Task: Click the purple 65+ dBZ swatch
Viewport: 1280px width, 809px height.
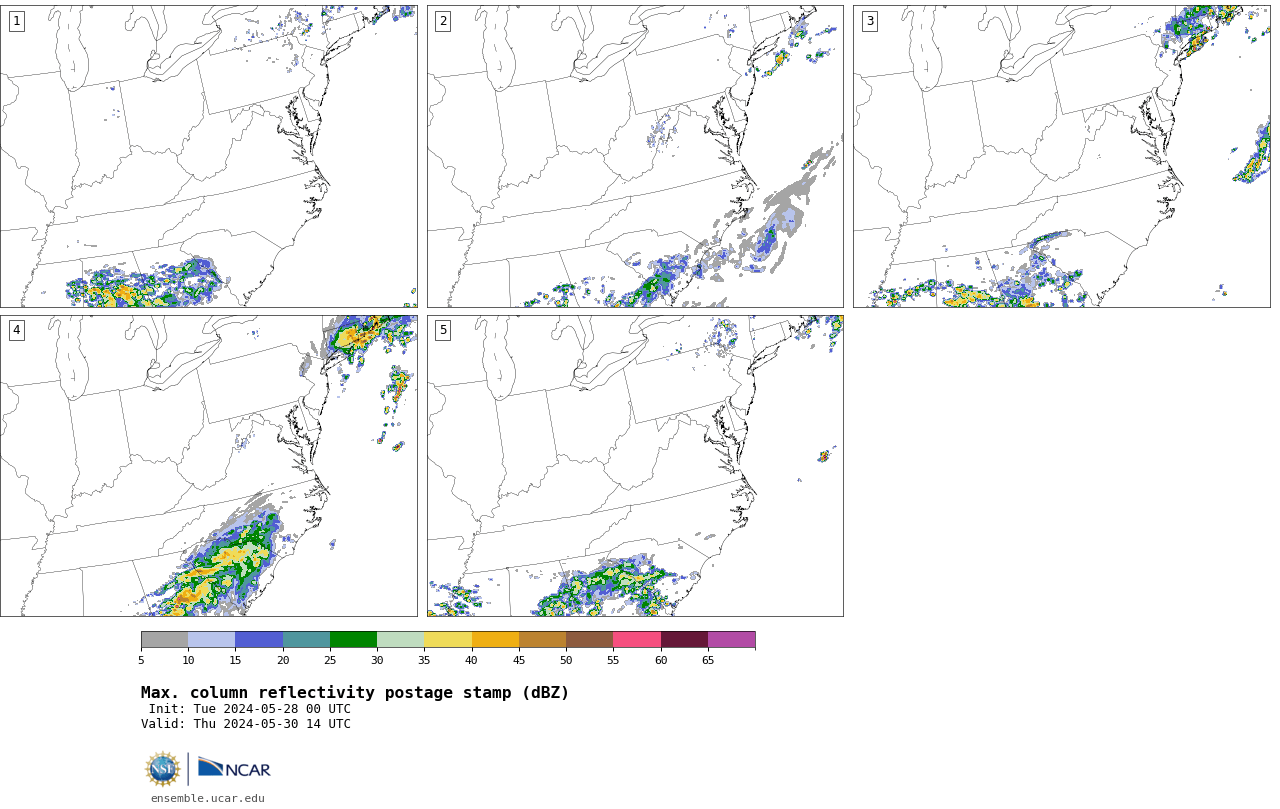Action: [x=731, y=640]
